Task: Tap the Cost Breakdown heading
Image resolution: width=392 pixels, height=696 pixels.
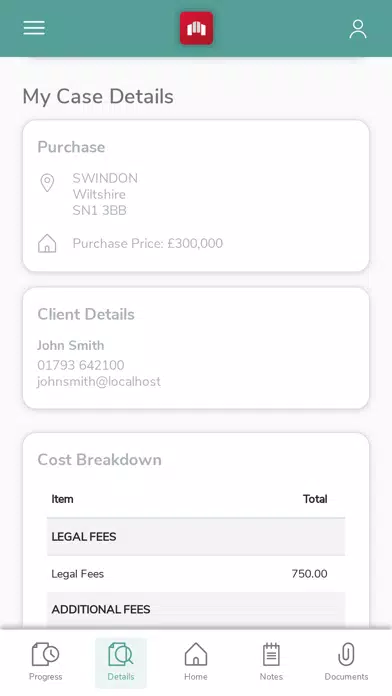Action: pyautogui.click(x=99, y=460)
